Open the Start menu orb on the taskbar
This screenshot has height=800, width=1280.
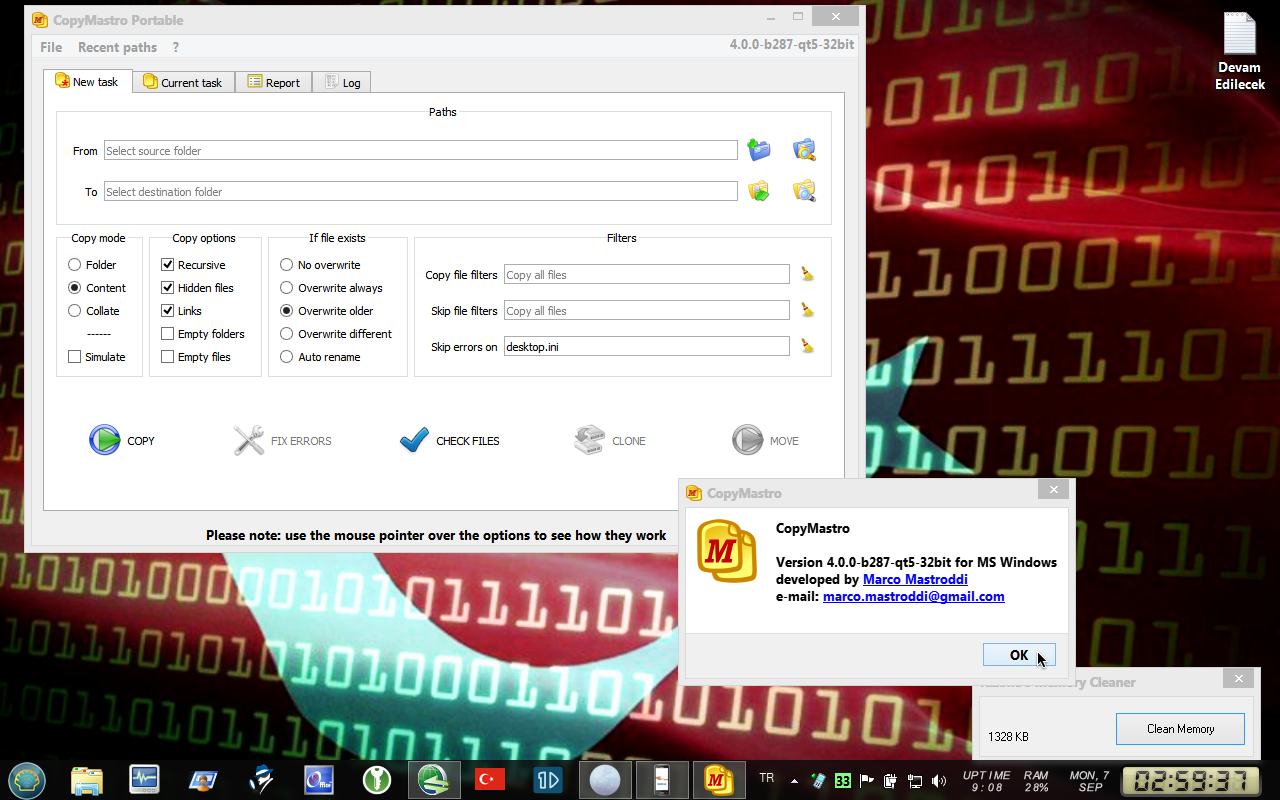click(25, 780)
